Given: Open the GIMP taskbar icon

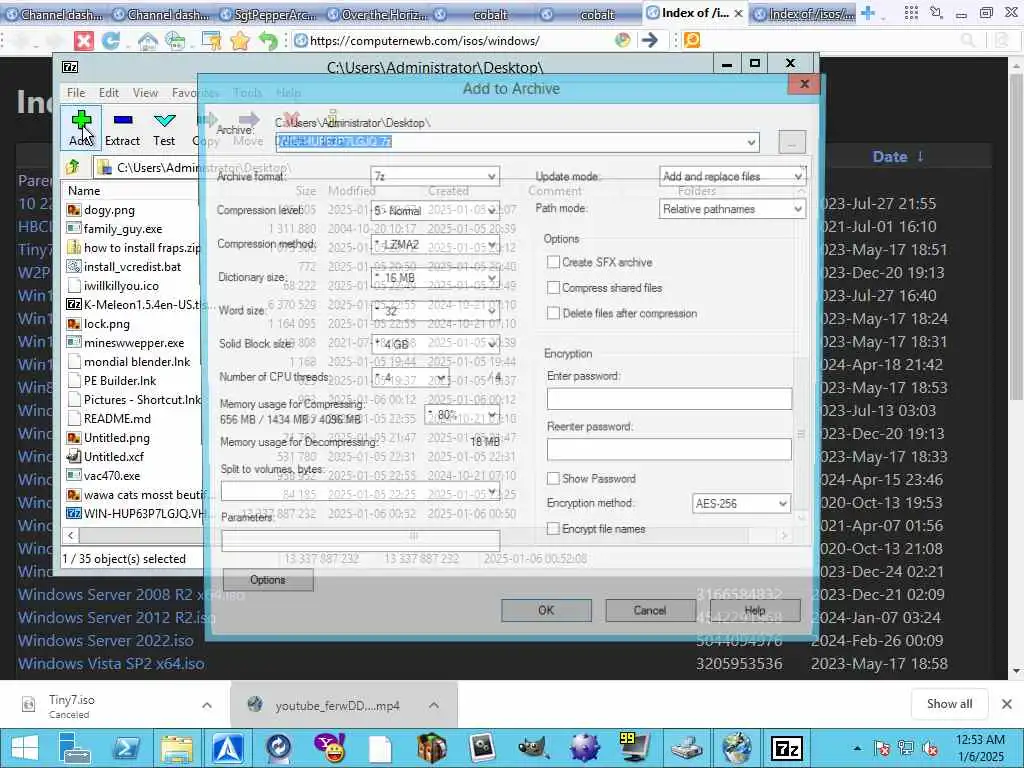Looking at the screenshot, I should coord(534,748).
